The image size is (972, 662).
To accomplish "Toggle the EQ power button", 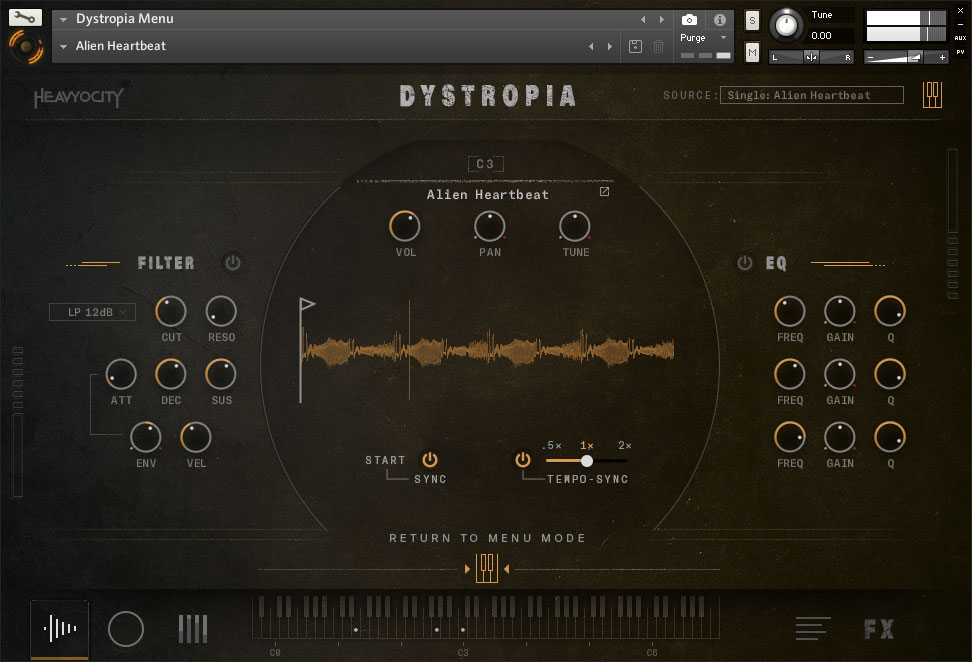I will [744, 263].
